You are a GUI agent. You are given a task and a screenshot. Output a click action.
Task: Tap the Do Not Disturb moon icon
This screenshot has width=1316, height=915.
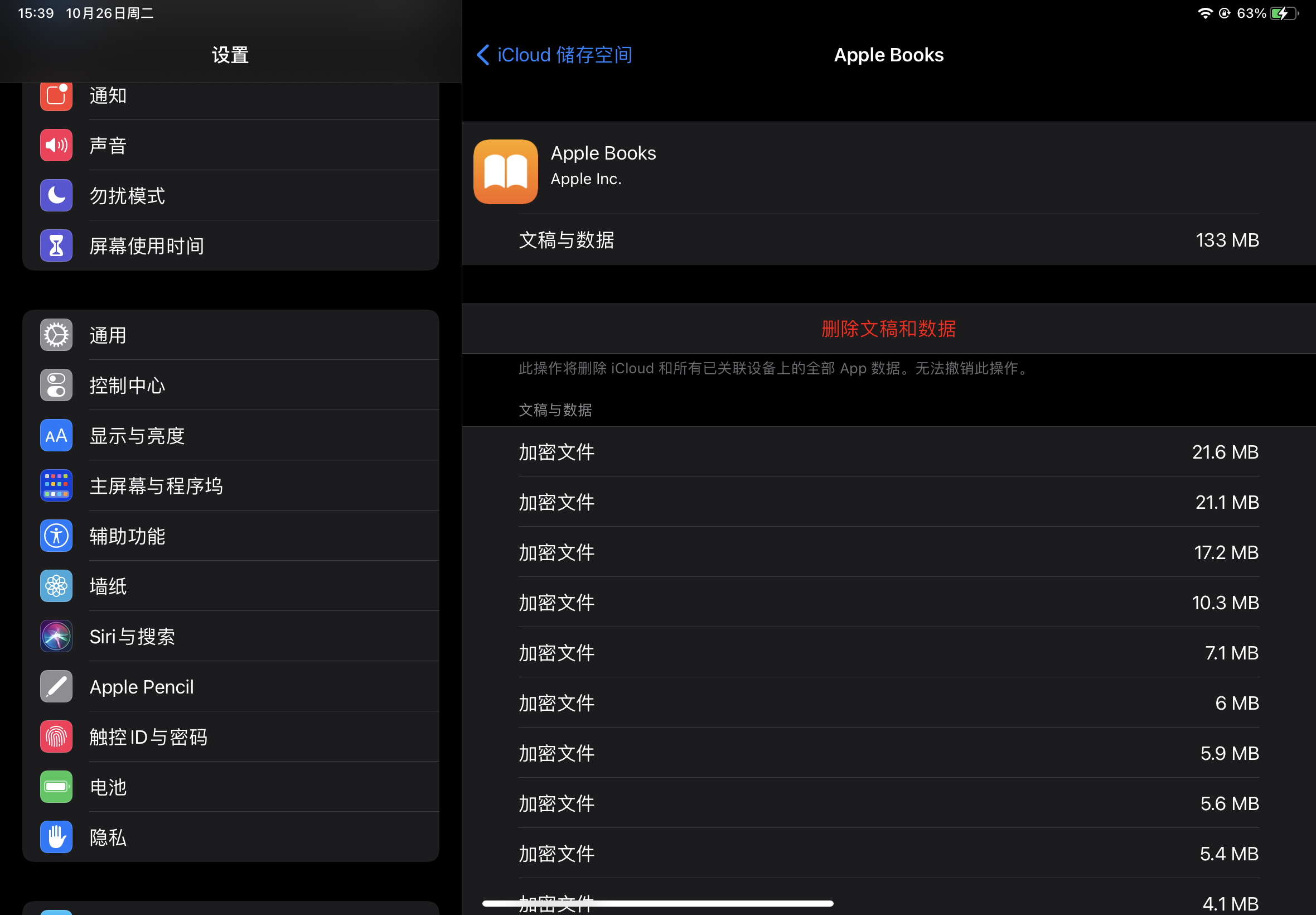[56, 195]
